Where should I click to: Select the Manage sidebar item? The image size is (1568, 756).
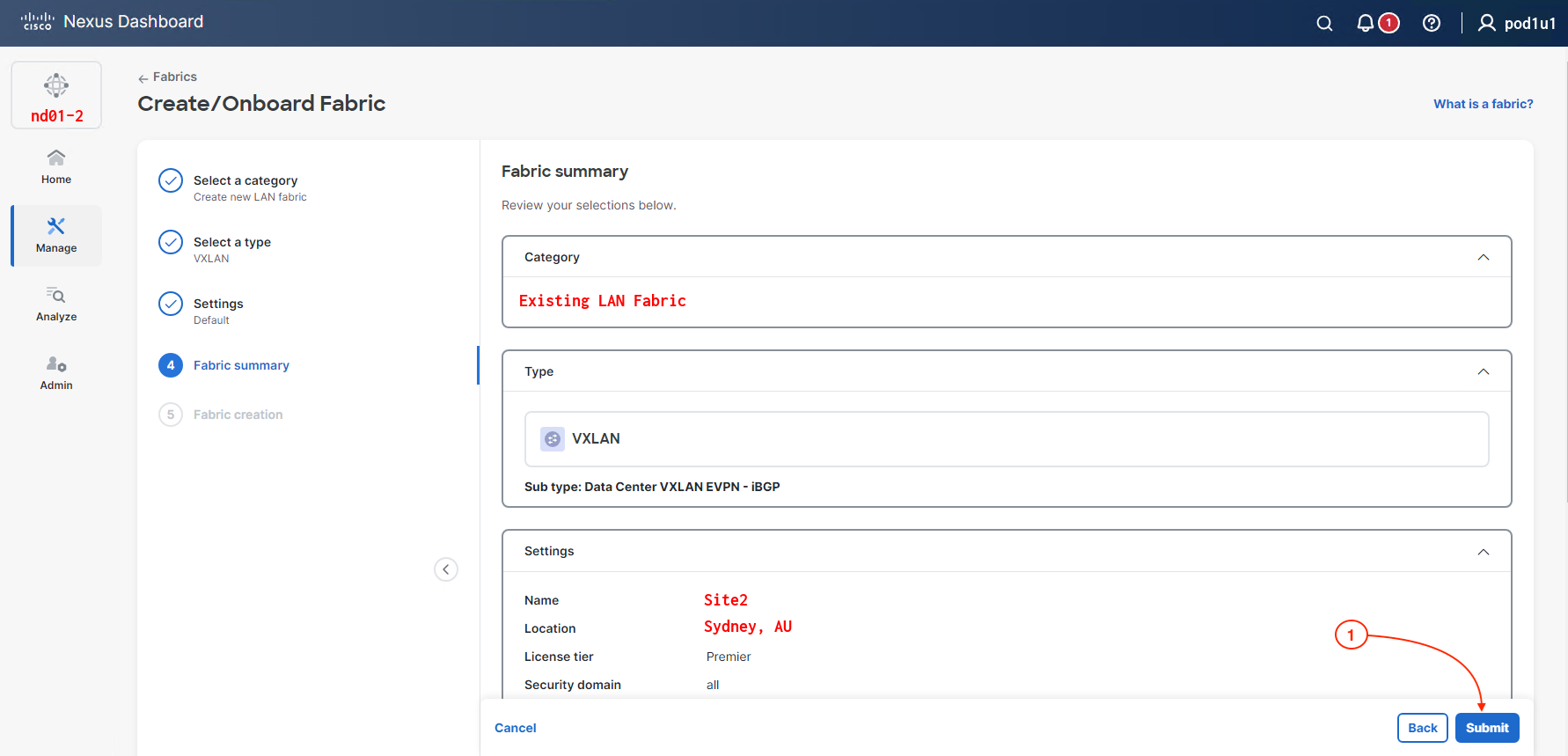tap(56, 235)
